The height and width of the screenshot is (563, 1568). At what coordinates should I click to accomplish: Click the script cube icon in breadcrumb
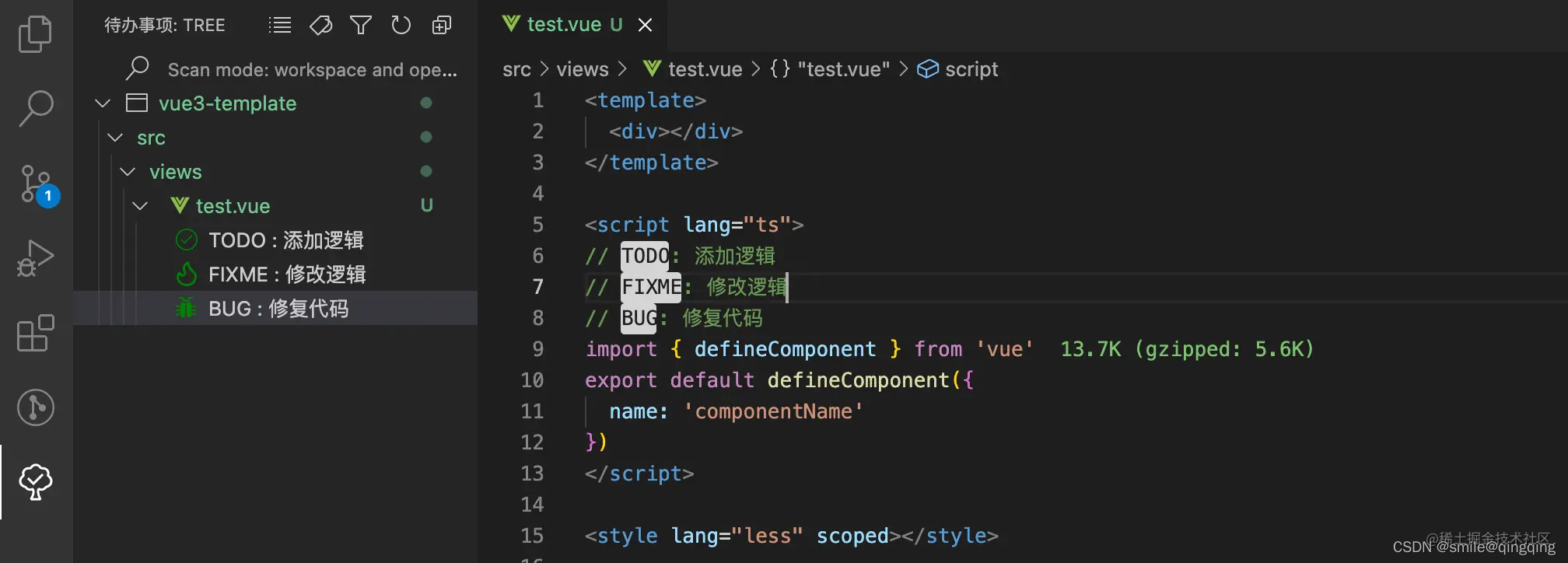pyautogui.click(x=928, y=69)
